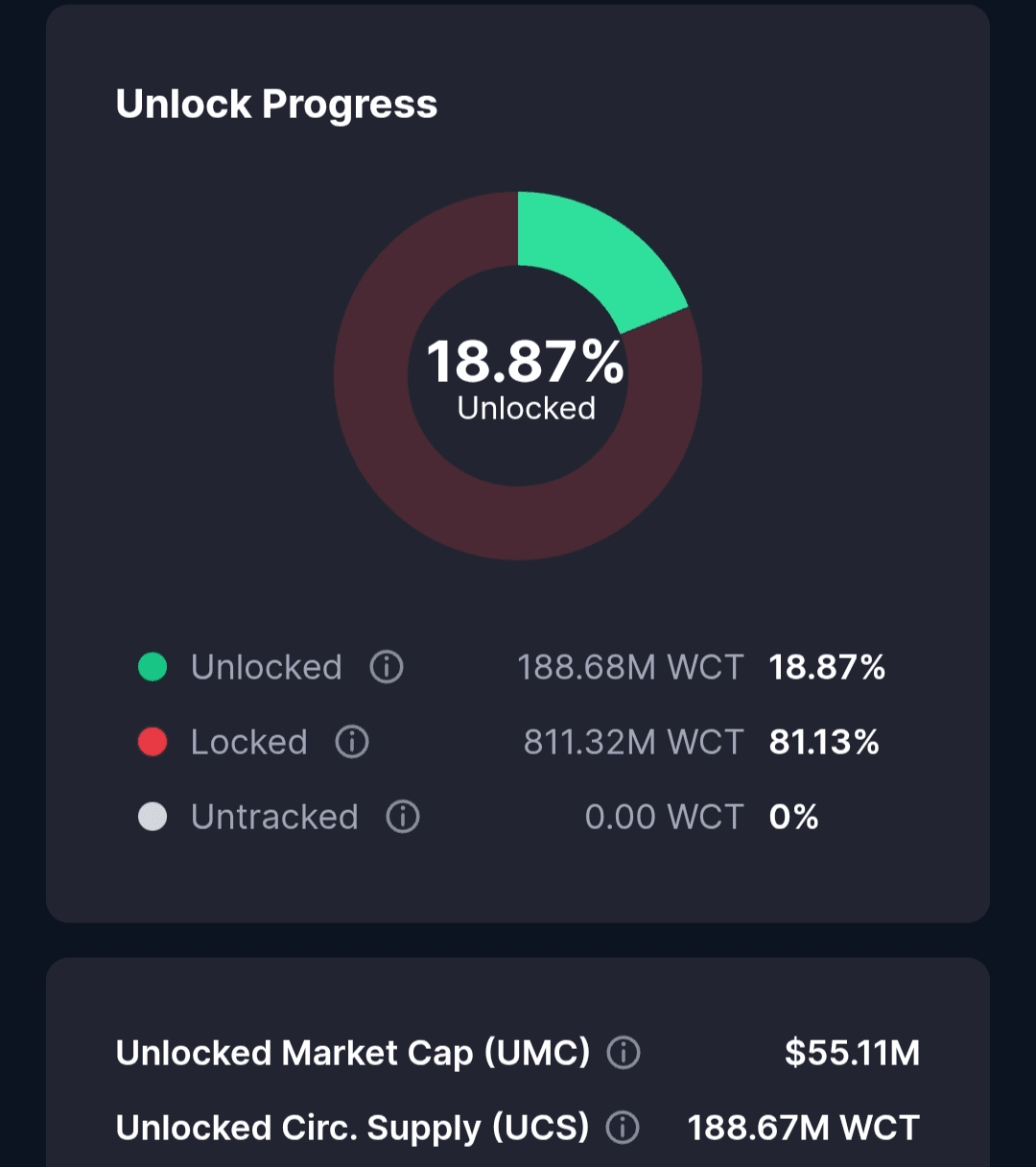Select the white Untracked legend dot
Screen dimensions: 1036x1167
click(x=153, y=816)
